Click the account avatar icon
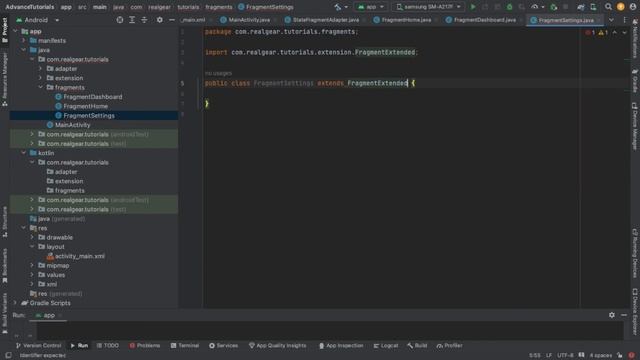The image size is (640, 360). tap(633, 7)
